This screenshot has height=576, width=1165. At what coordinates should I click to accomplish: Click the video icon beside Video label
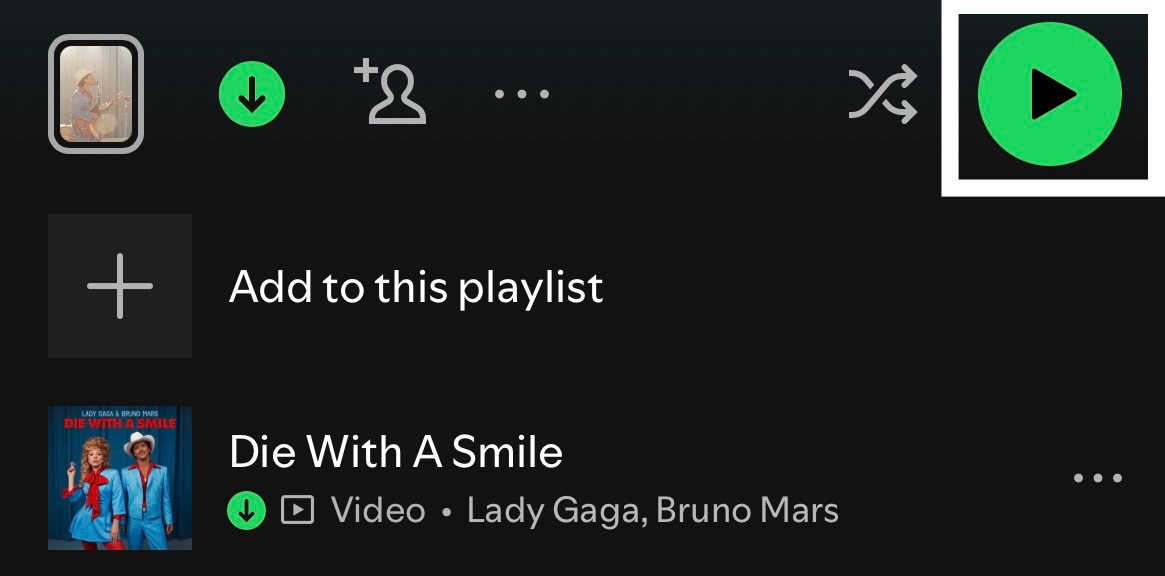tap(297, 511)
